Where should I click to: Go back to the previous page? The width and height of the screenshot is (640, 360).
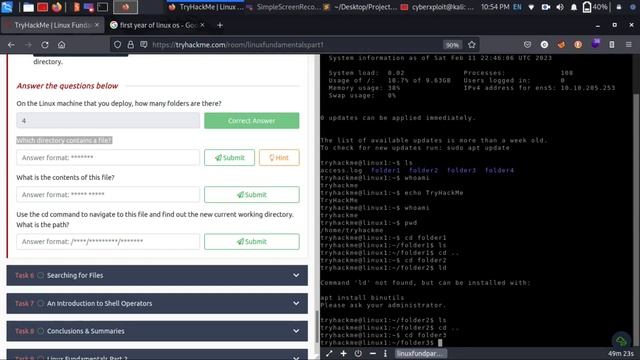click(11, 45)
